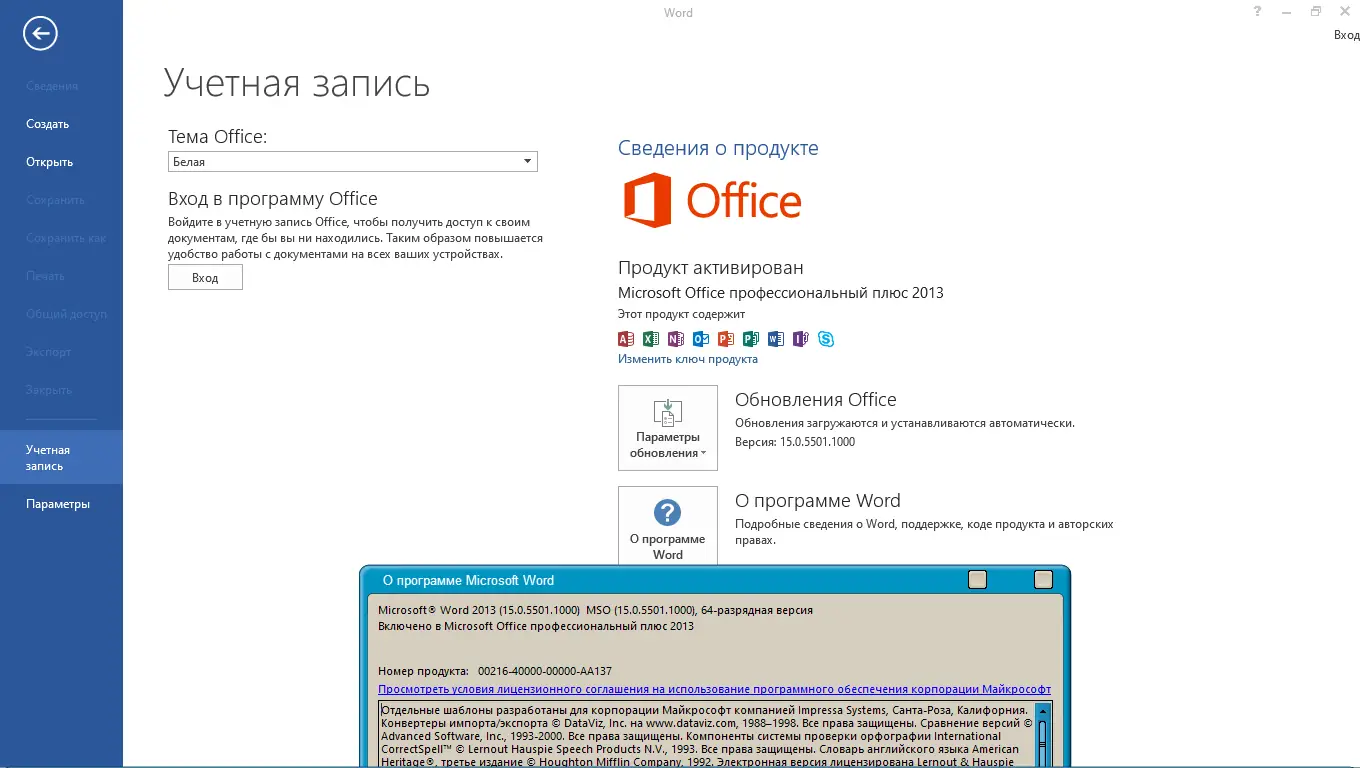Click the Версия: 15.0.5501.1000 text

point(795,442)
